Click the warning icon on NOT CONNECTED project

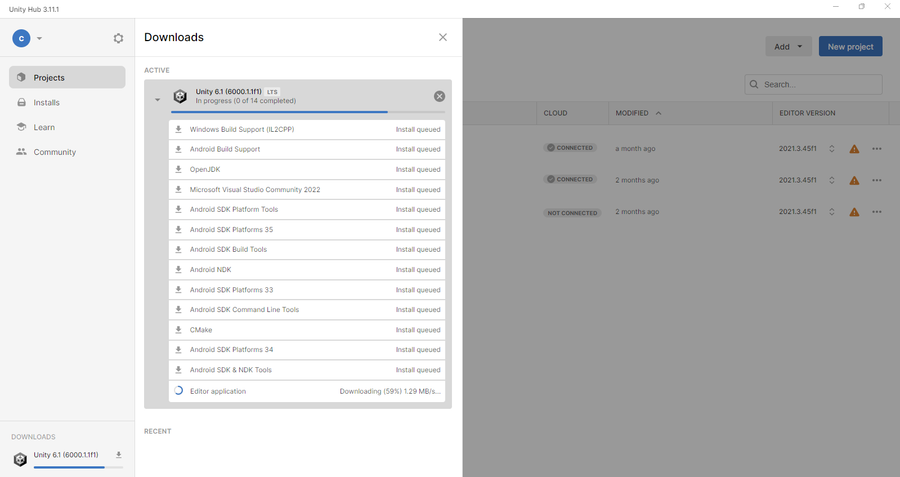coord(854,212)
